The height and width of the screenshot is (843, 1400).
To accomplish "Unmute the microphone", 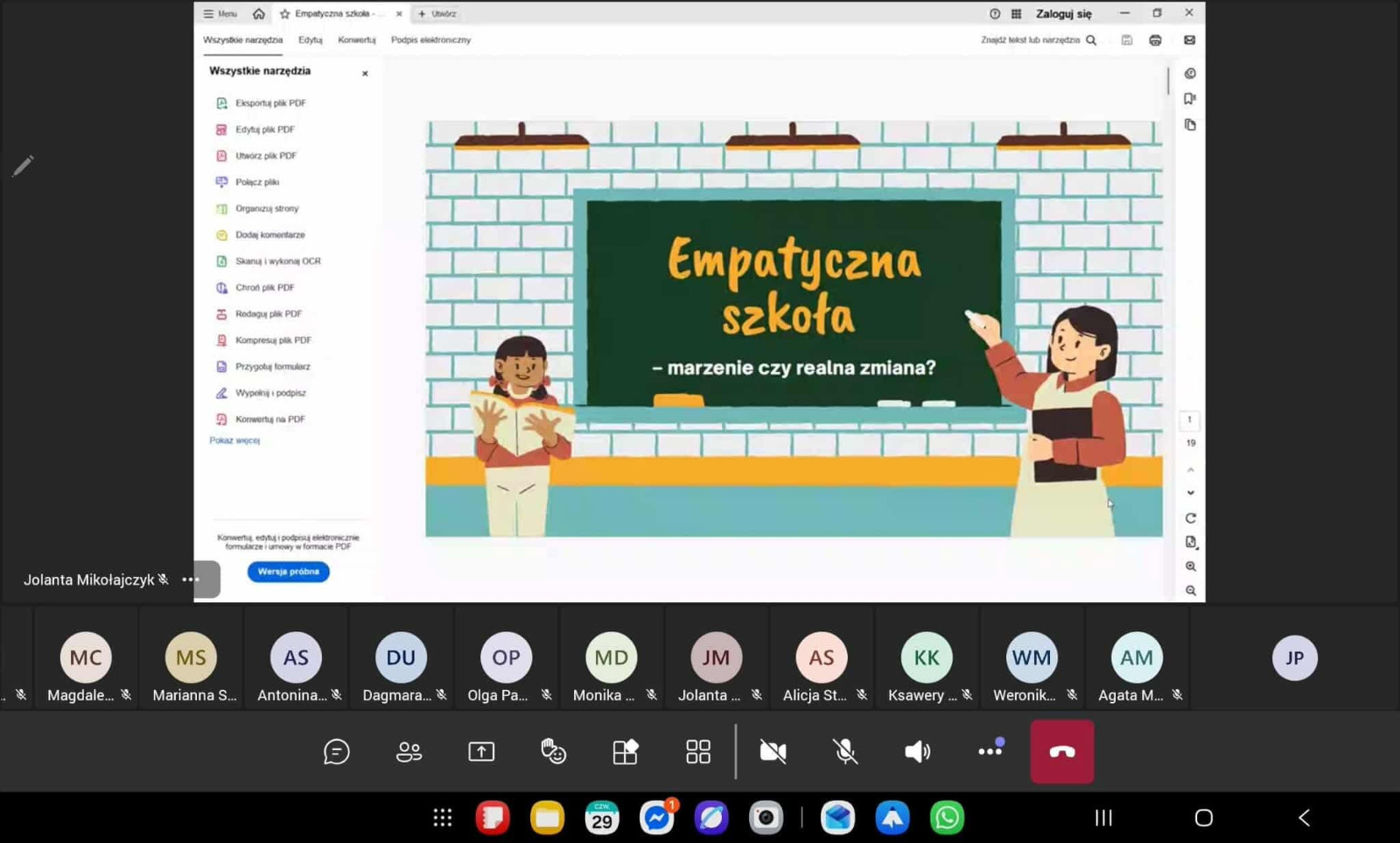I will (x=844, y=751).
